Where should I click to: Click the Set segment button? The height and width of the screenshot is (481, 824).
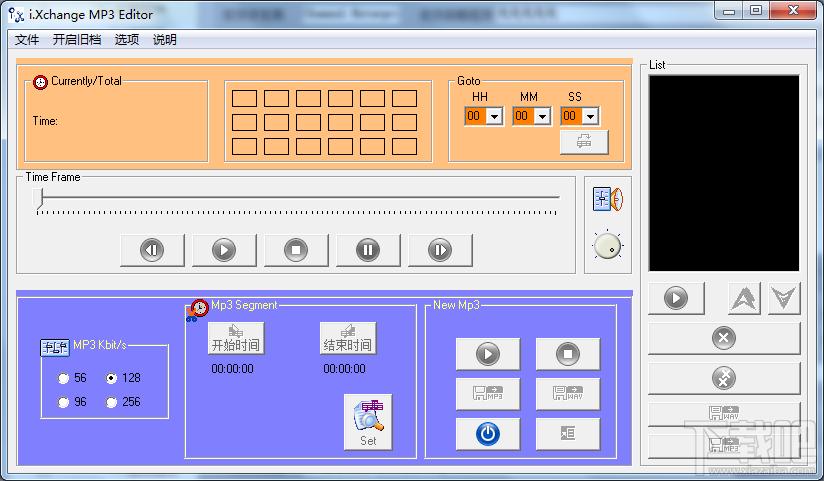(x=368, y=422)
